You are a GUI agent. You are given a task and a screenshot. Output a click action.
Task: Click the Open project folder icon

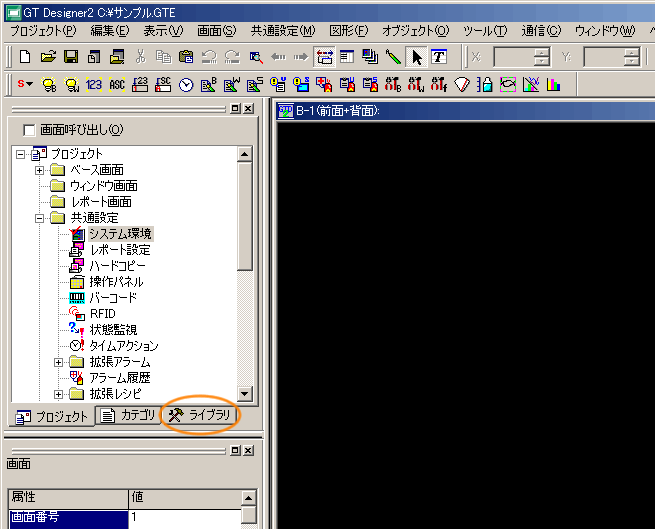[48, 57]
